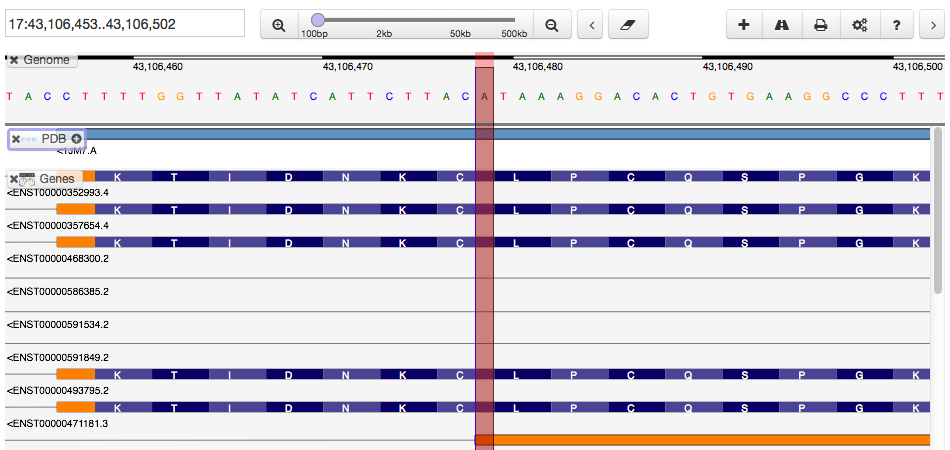
Task: Select transcript ENST00000471181.3 label
Action: pyautogui.click(x=58, y=424)
